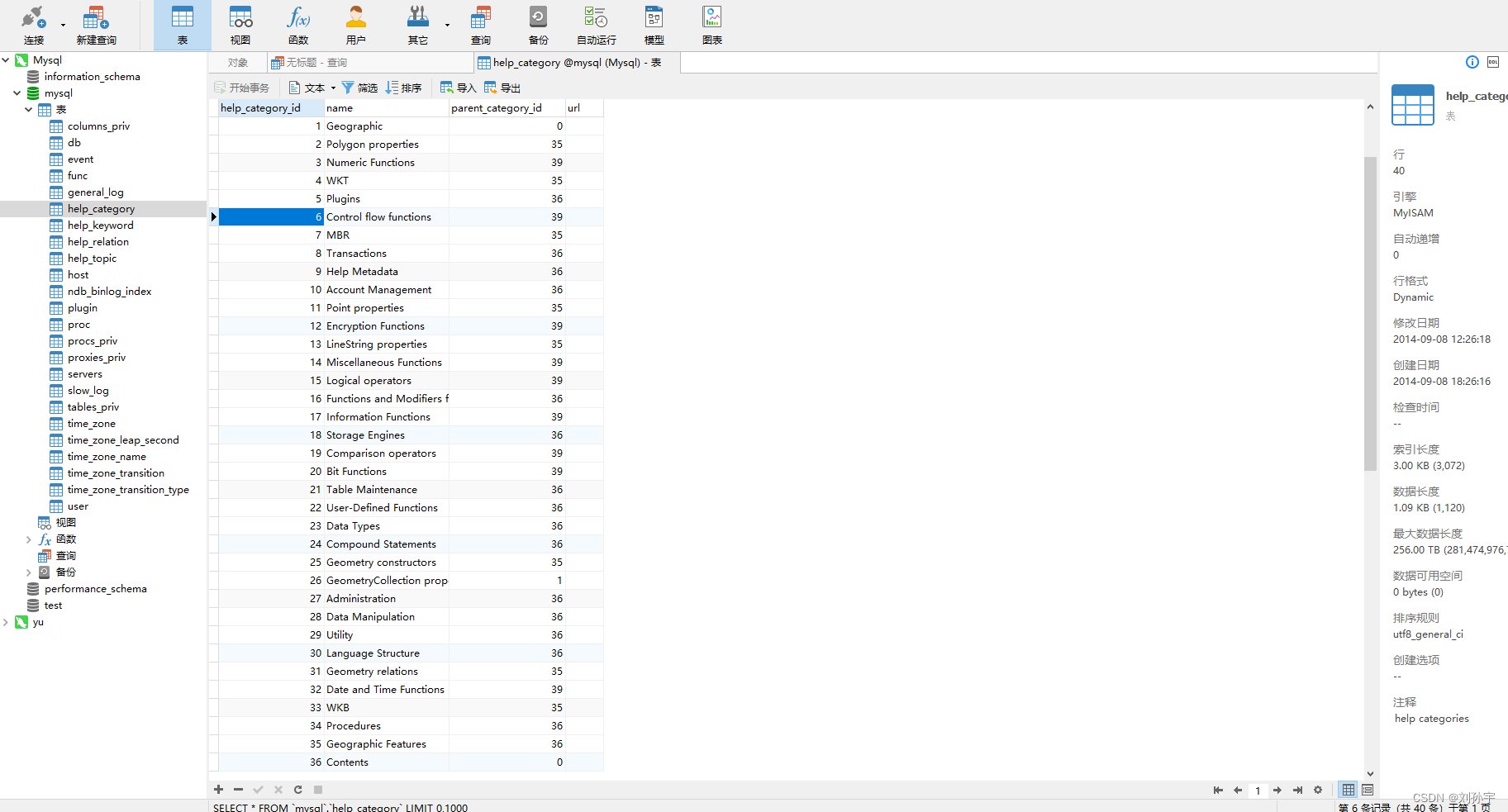Select the time_zone_transition_type table
This screenshot has height=812, width=1508.
128,490
